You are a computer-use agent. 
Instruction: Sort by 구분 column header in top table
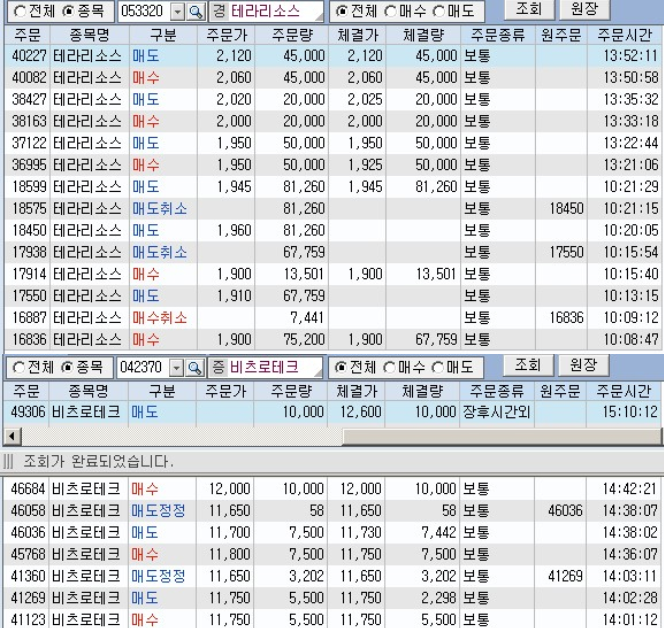(x=163, y=35)
